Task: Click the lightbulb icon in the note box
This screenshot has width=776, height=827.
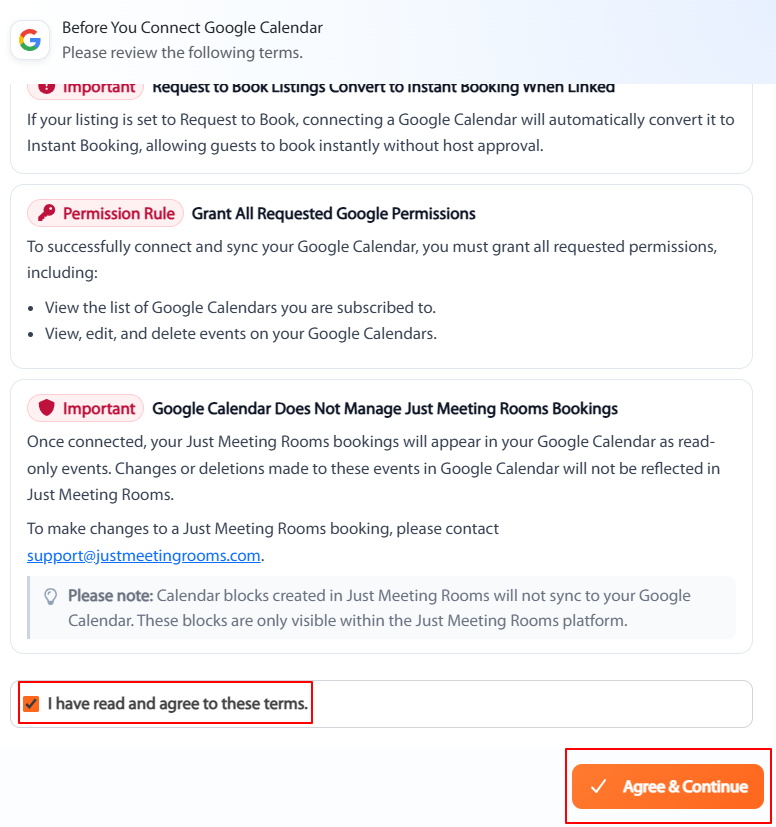Action: 50,596
